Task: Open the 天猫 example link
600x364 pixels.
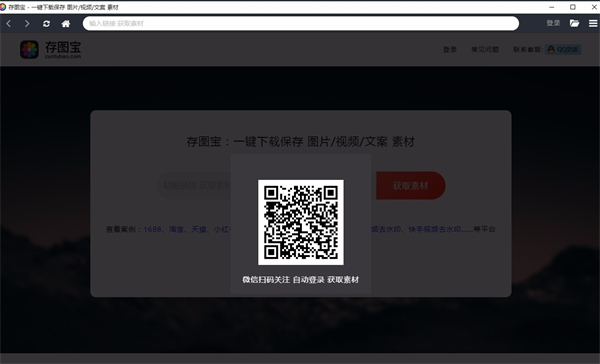Action: 199,229
